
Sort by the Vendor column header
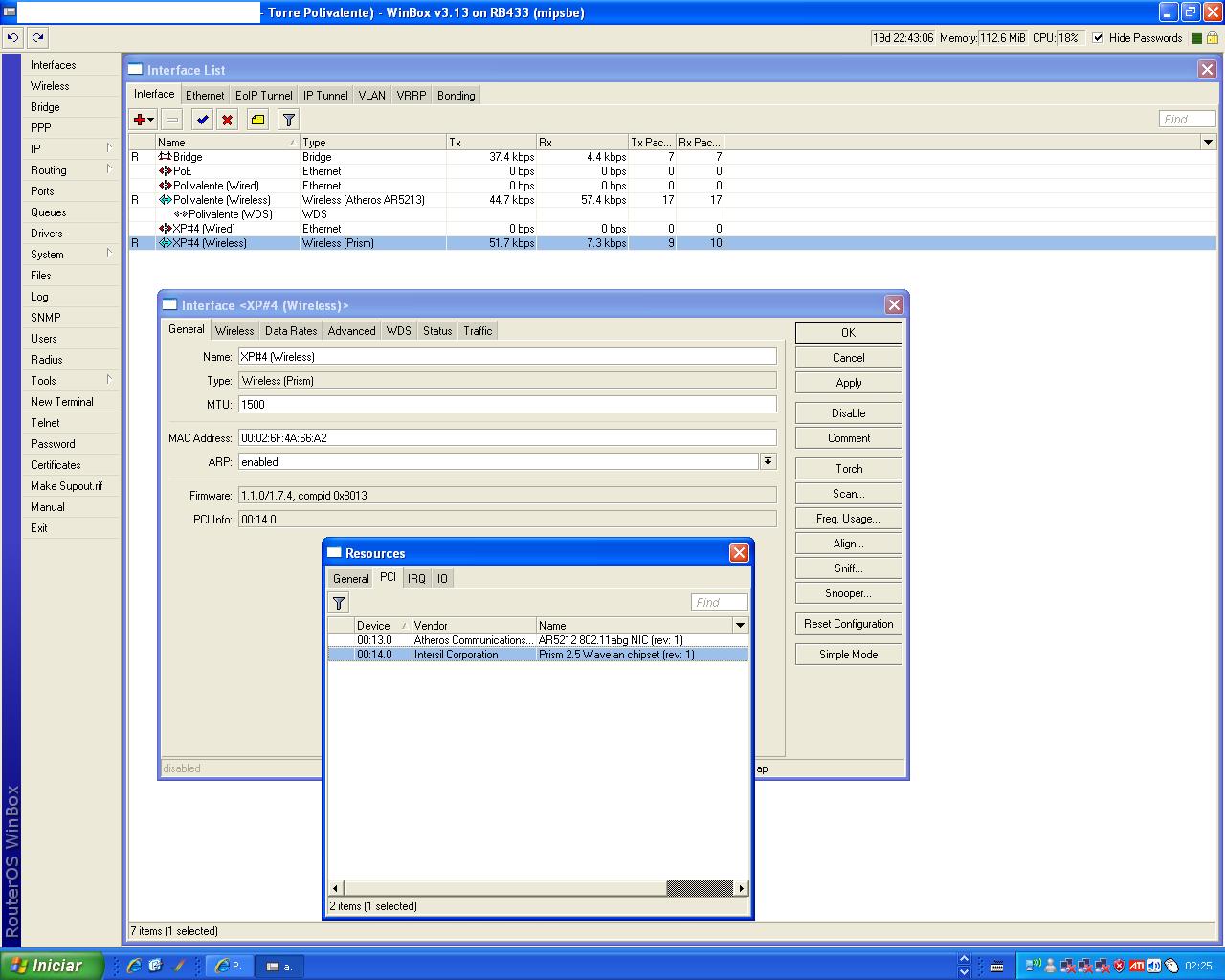coord(473,626)
